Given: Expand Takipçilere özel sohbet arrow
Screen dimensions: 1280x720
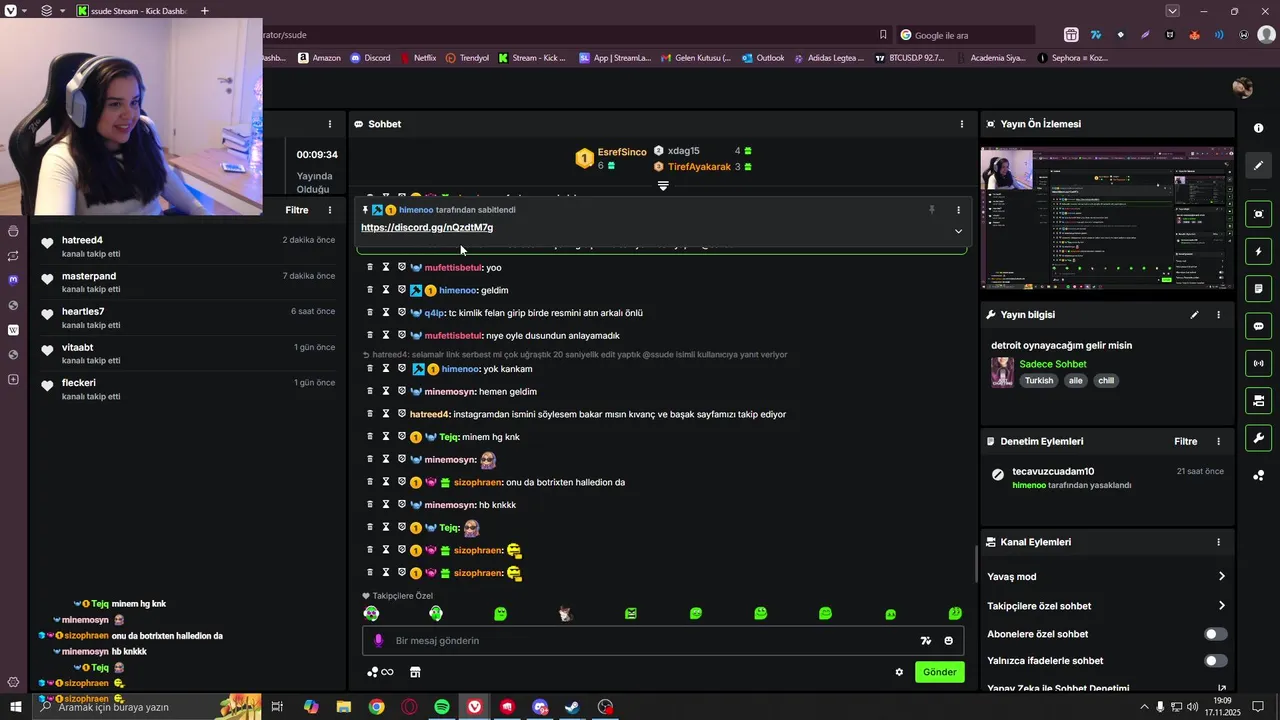Looking at the screenshot, I should coord(1221,606).
